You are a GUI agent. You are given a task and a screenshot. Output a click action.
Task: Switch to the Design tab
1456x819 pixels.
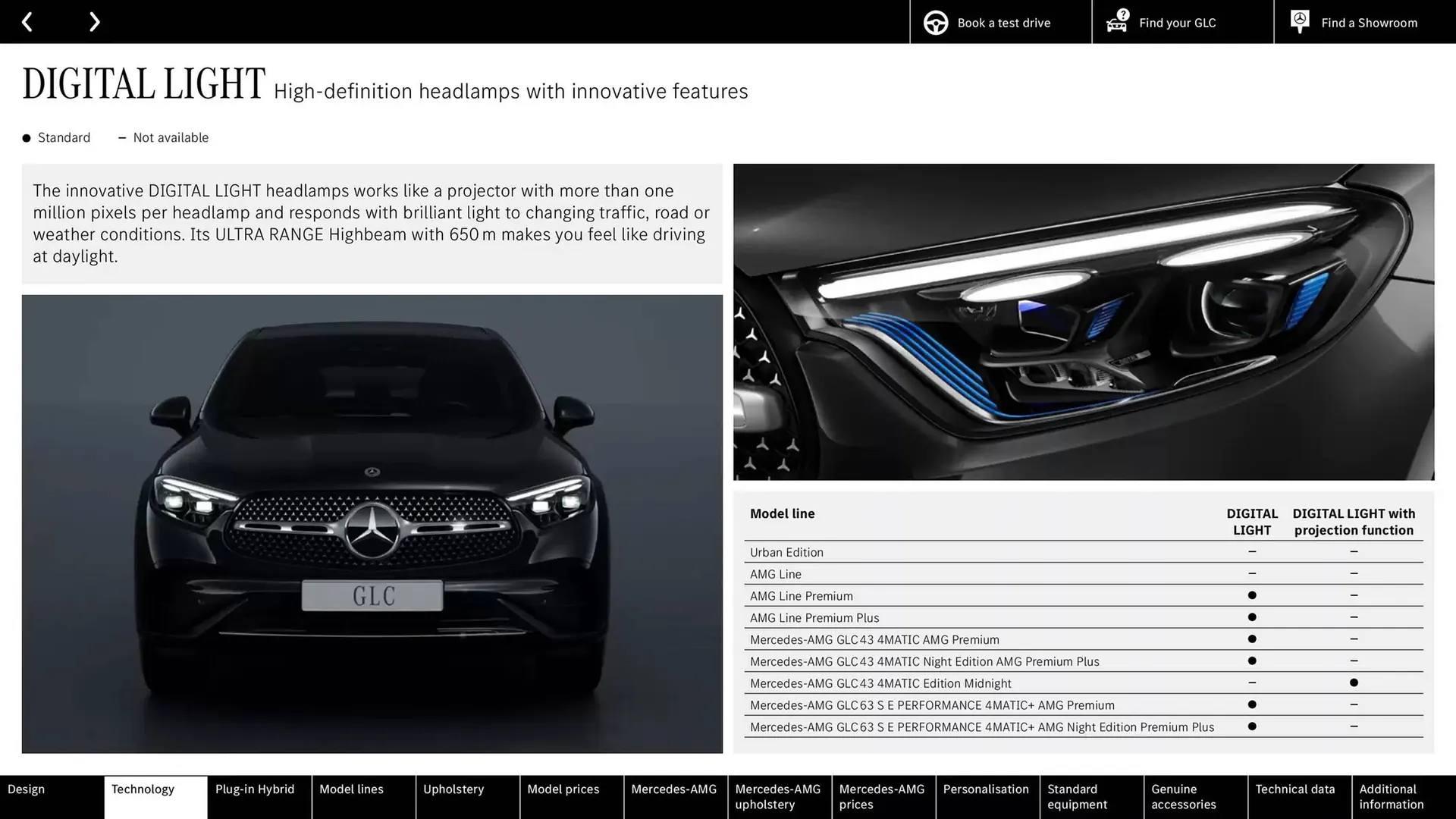(x=52, y=797)
